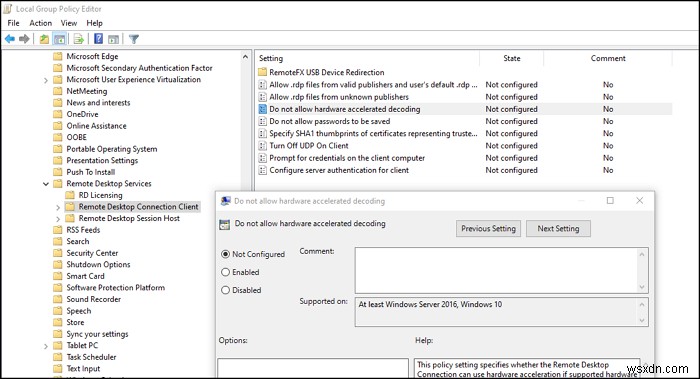Image resolution: width=700 pixels, height=379 pixels.
Task: Sort by the State column header
Action: click(512, 58)
